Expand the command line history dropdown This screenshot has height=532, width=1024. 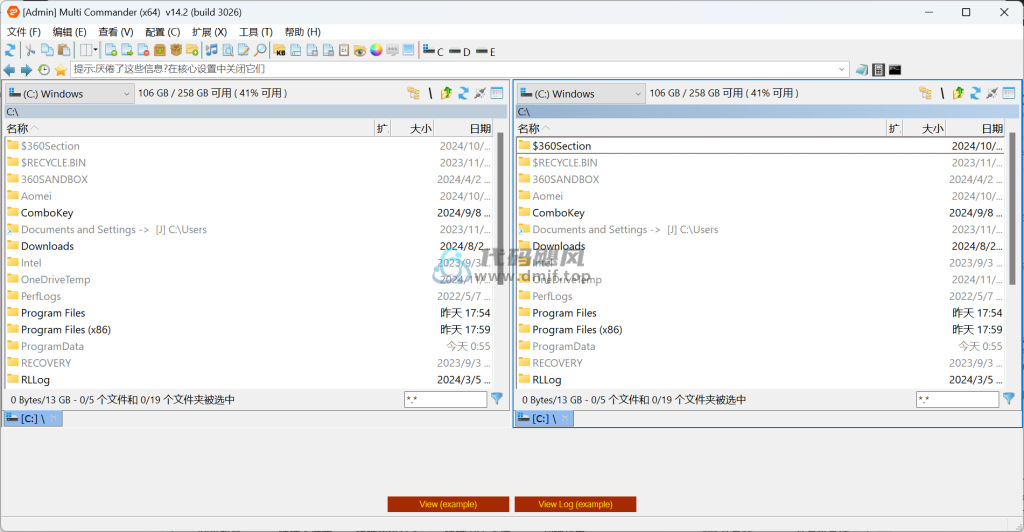842,69
